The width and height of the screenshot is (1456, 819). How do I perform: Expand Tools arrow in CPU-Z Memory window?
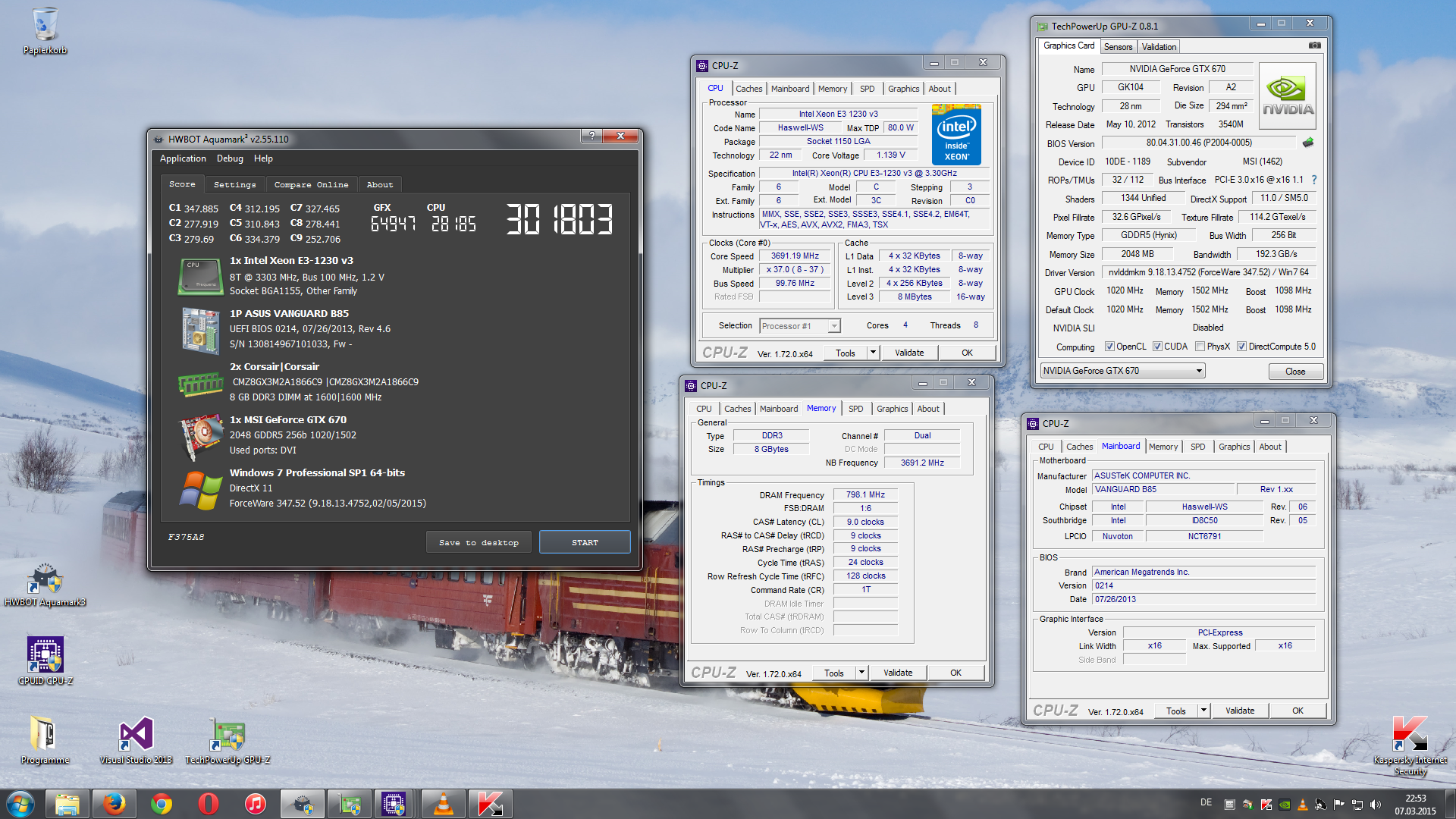tap(861, 673)
